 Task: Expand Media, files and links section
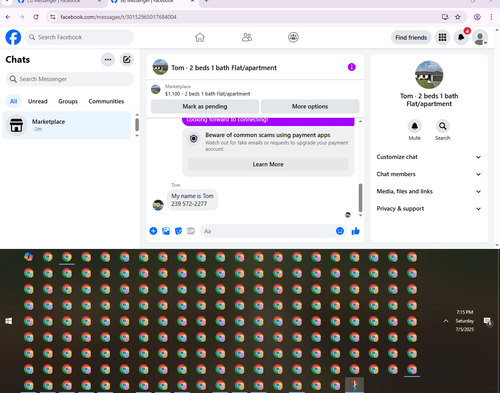click(429, 191)
